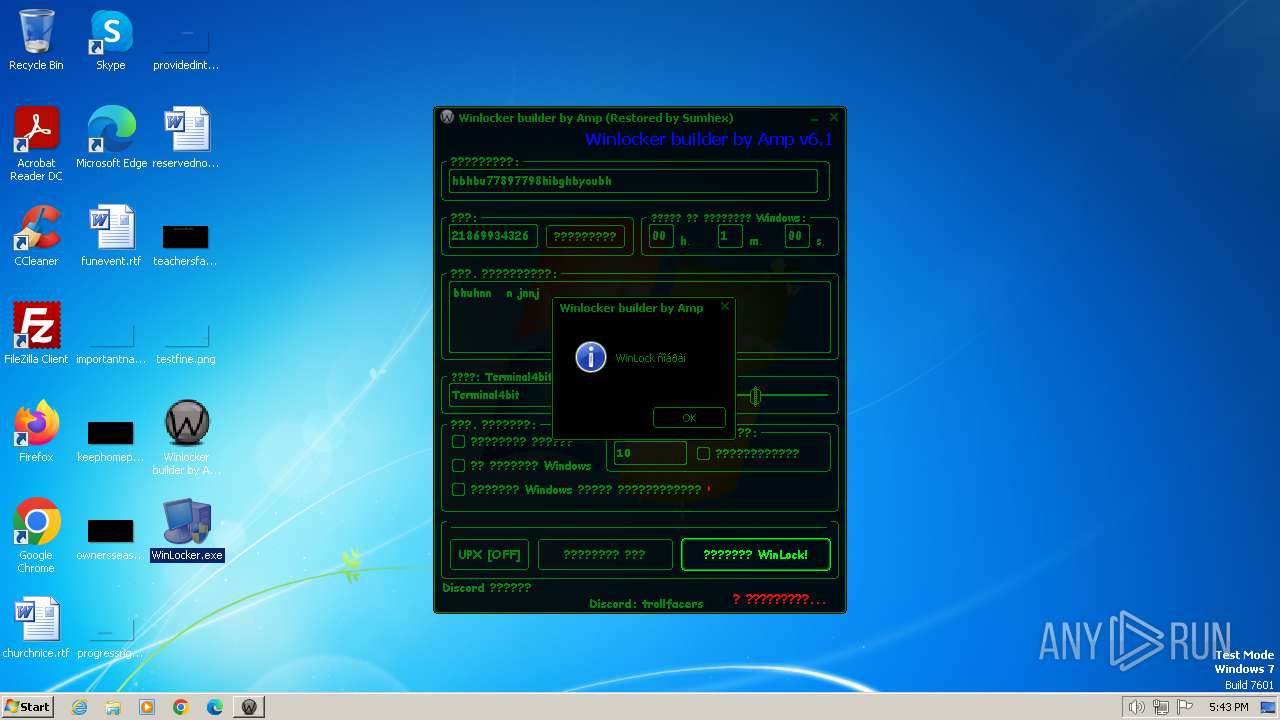1280x720 pixels.
Task: Click the 5:43 PM system clock
Action: click(1228, 707)
